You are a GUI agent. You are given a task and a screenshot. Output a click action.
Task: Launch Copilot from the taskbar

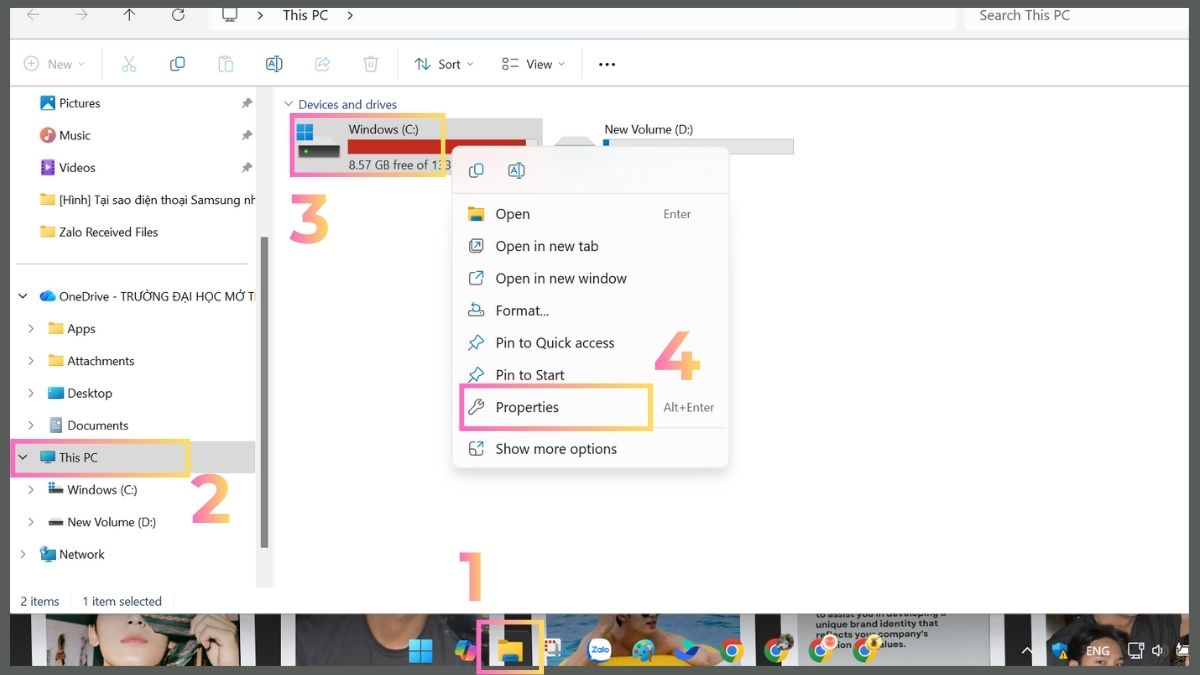pos(465,650)
